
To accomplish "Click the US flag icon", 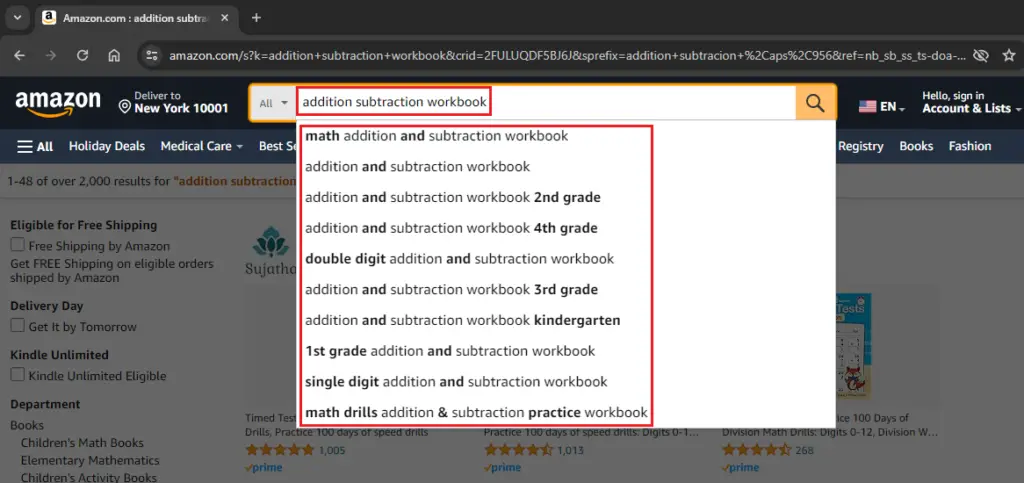I will click(867, 106).
